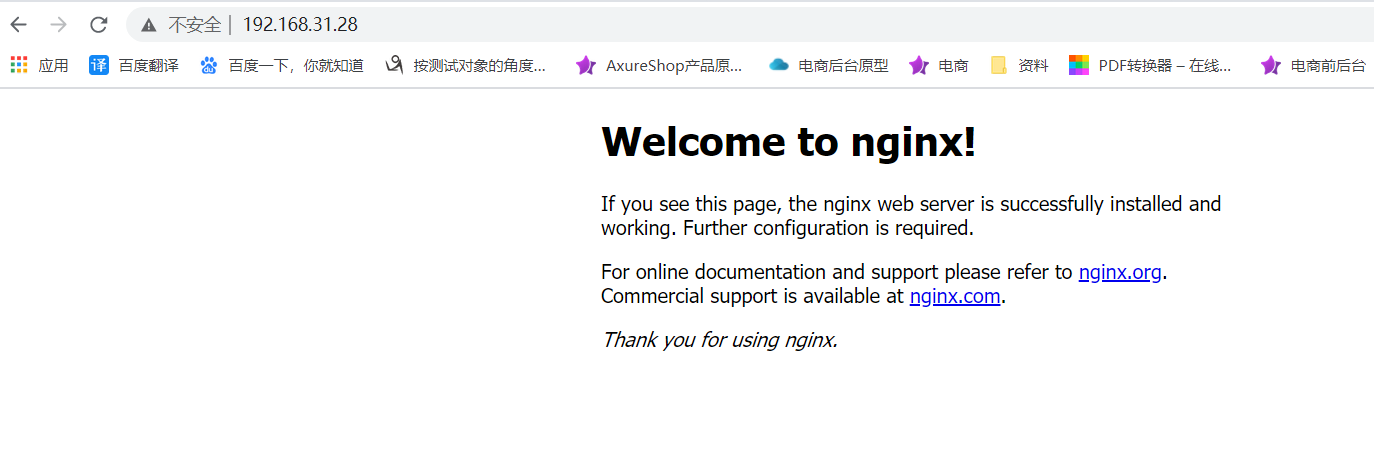Click the 不安全 label in the address bar

(194, 25)
